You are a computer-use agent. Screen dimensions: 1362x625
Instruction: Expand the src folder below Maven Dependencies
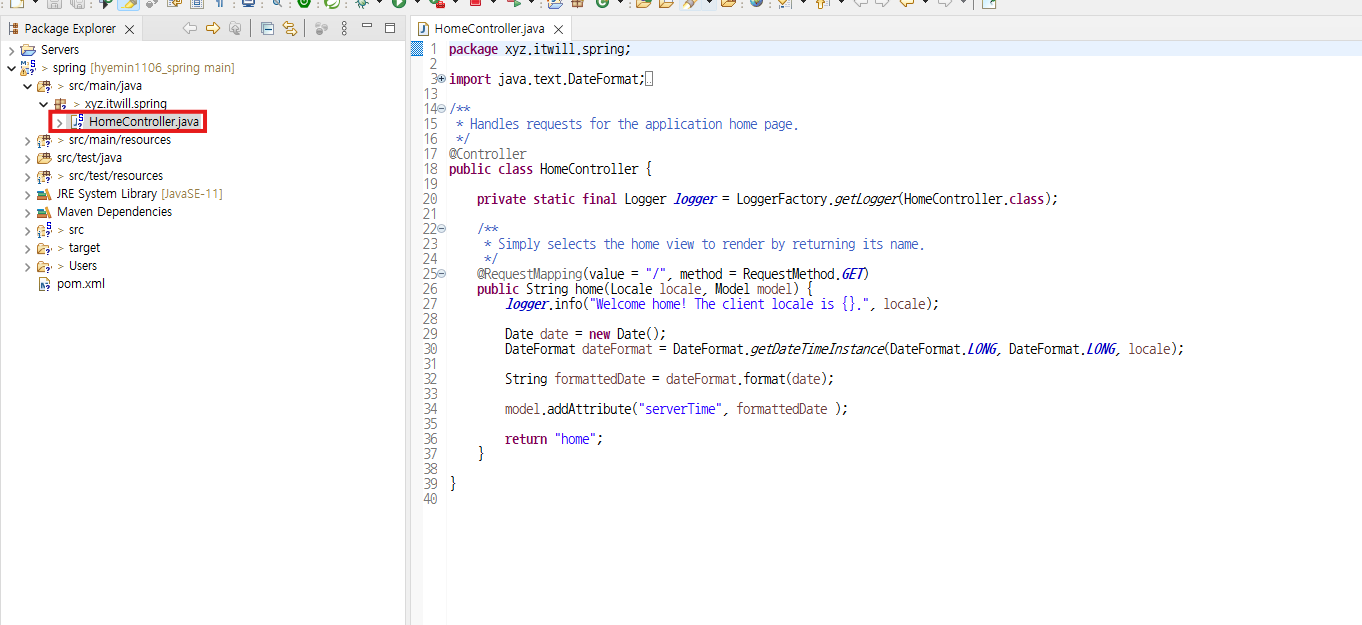click(28, 230)
